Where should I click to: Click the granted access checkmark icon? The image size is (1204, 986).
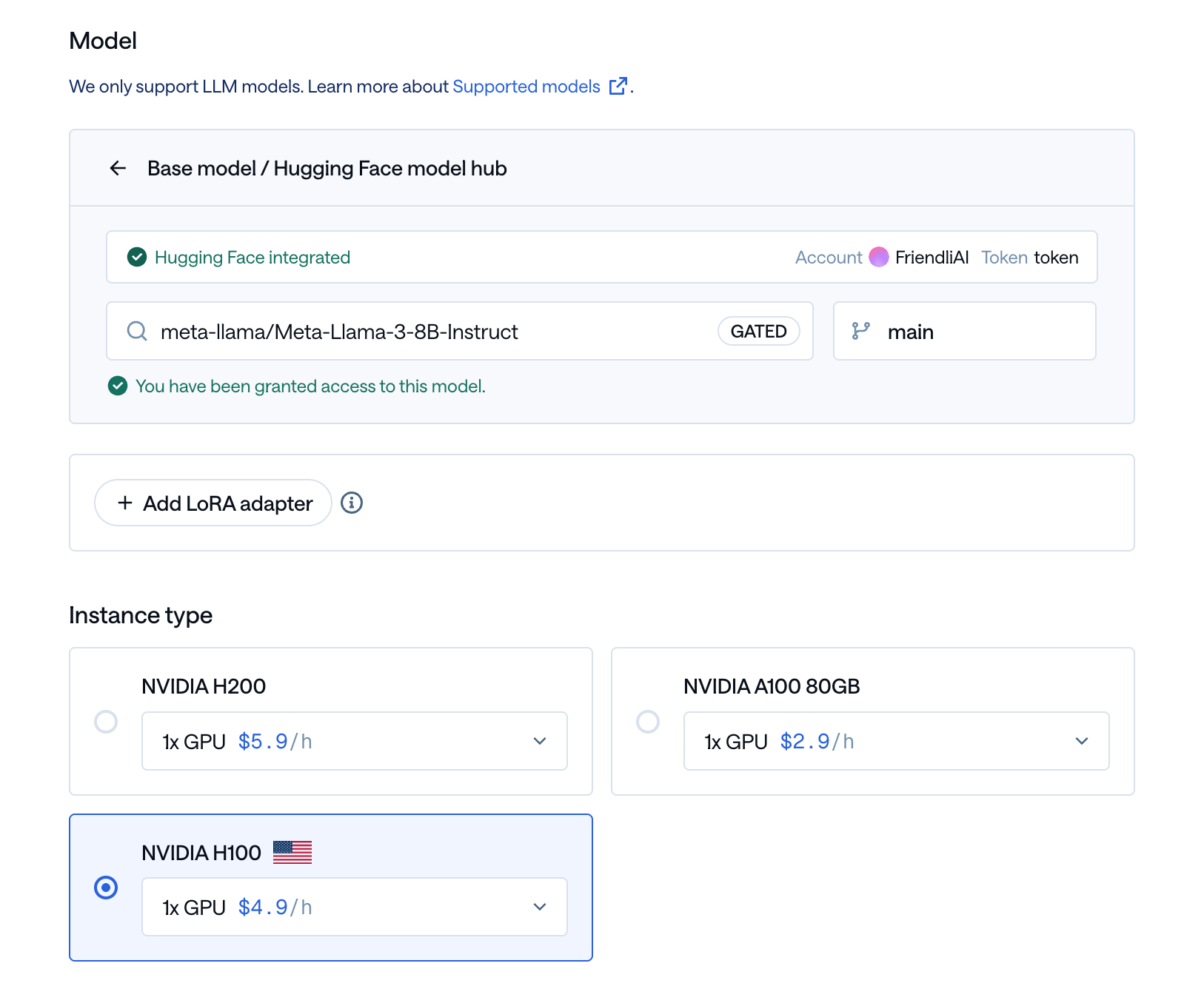pos(118,386)
